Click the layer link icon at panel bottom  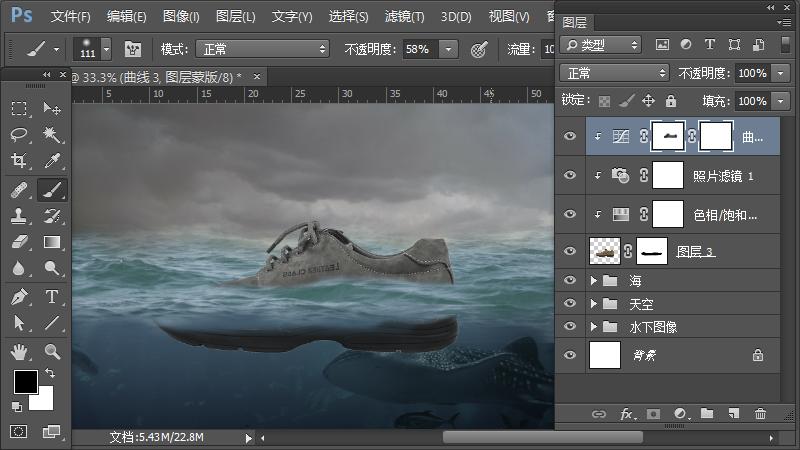pyautogui.click(x=598, y=414)
